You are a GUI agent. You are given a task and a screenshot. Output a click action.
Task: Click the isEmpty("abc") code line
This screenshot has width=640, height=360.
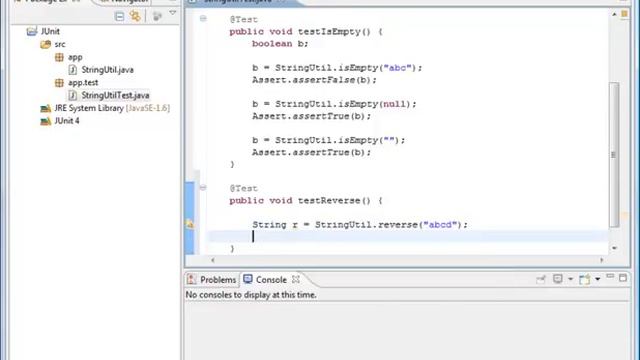337,68
